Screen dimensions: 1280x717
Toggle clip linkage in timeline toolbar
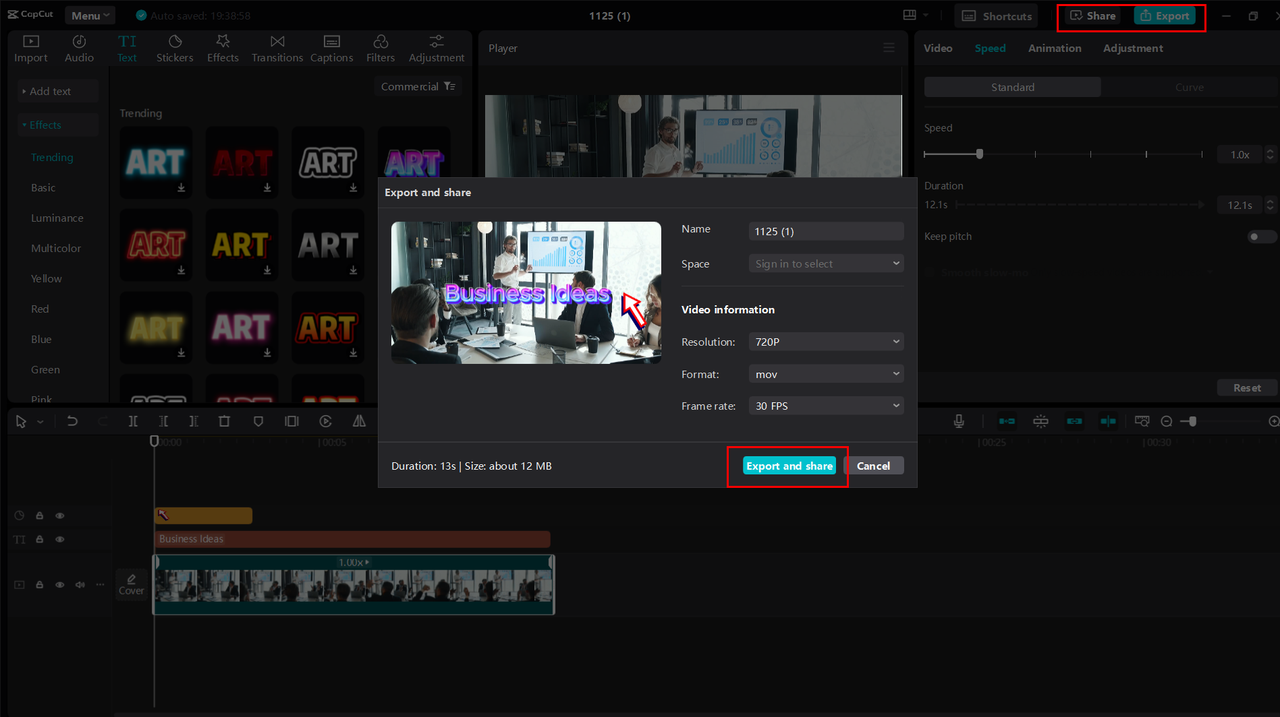point(1074,422)
